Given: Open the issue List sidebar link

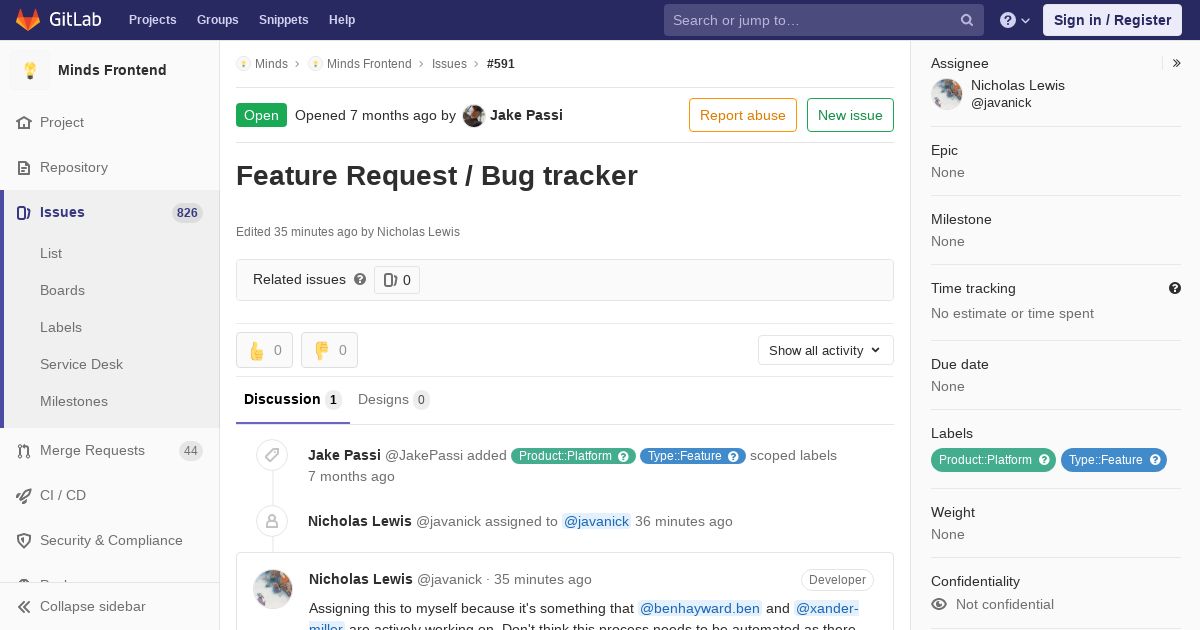Looking at the screenshot, I should click(51, 253).
